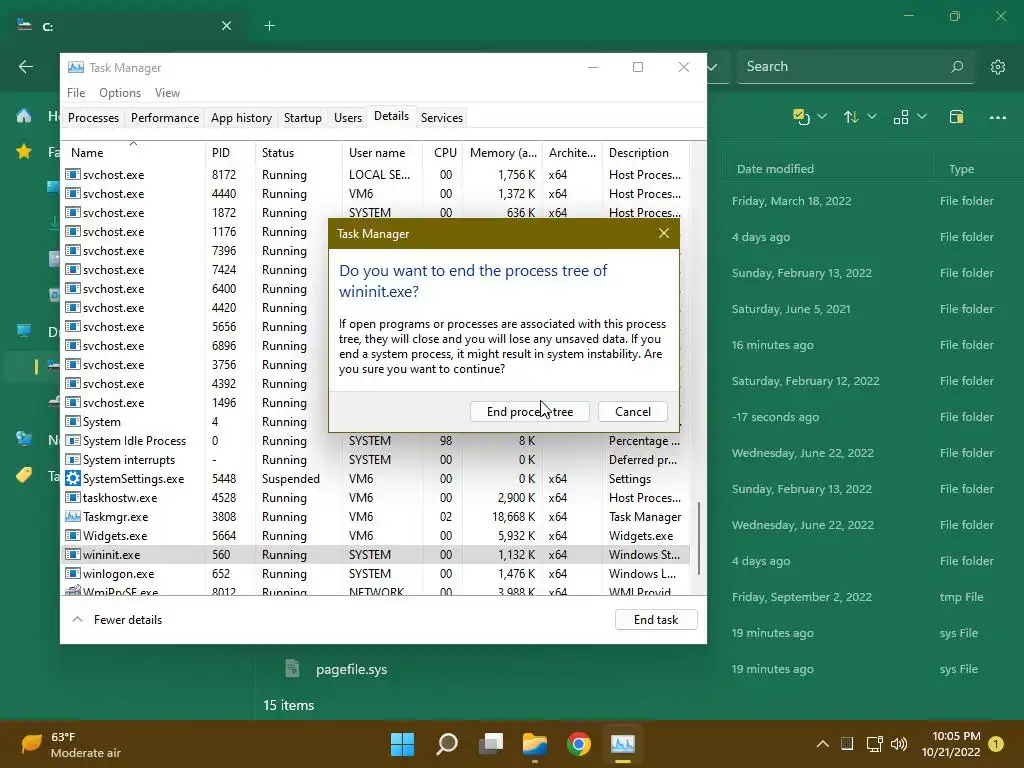Open the Windows Start menu
Viewport: 1024px width, 768px height.
pyautogui.click(x=402, y=744)
